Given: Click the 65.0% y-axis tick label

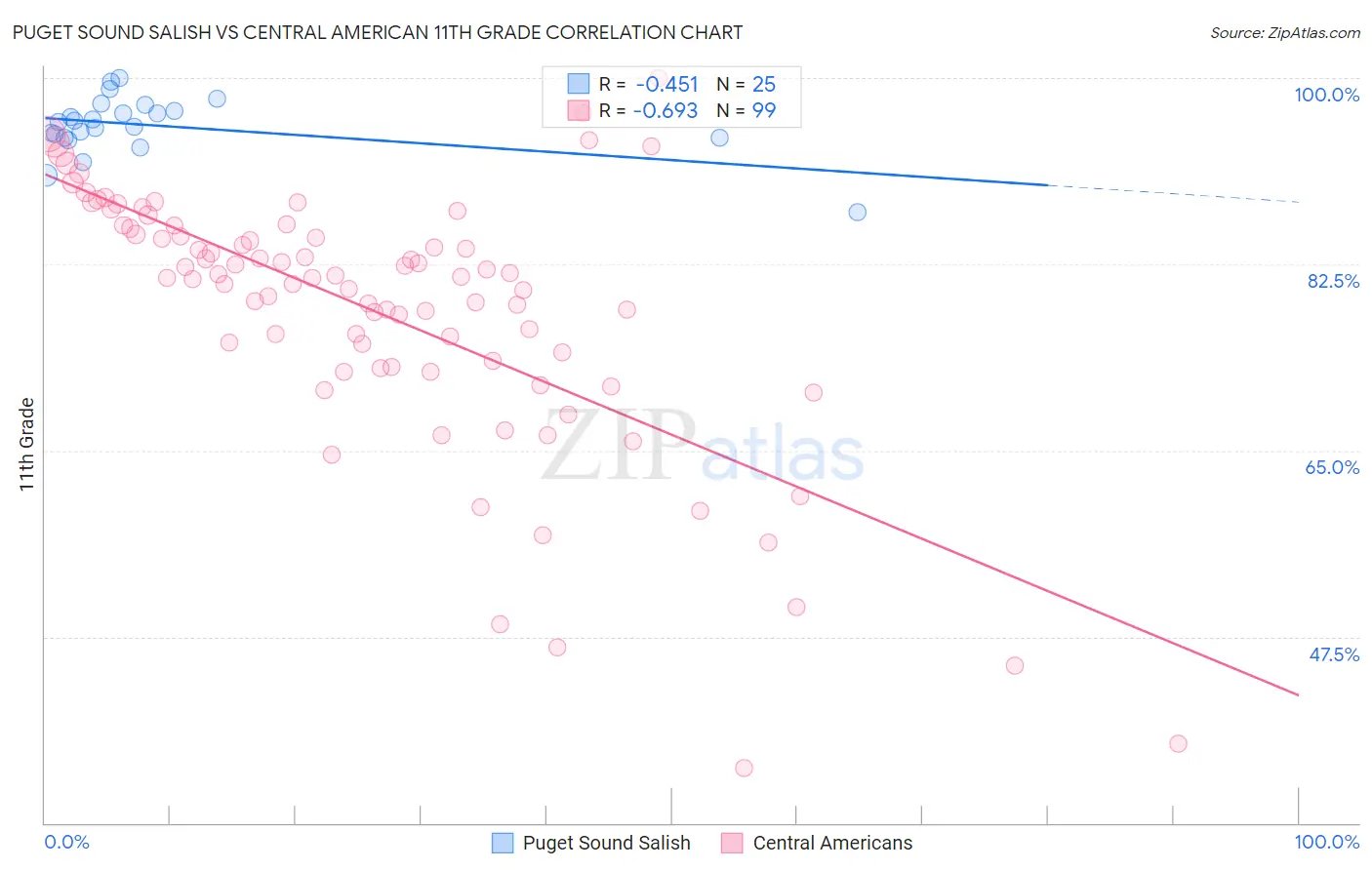Looking at the screenshot, I should [1332, 467].
